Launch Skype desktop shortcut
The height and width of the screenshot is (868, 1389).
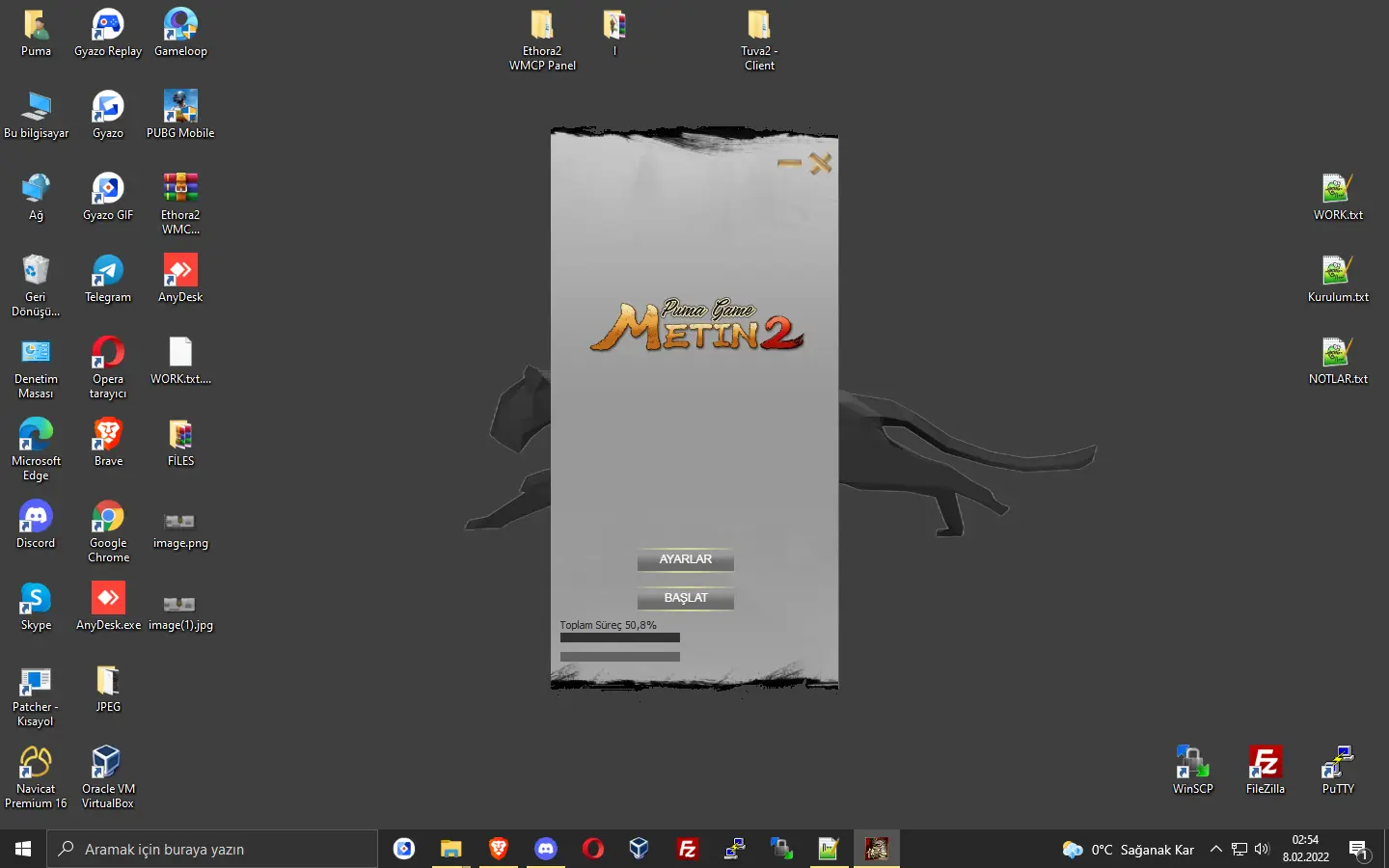click(36, 608)
